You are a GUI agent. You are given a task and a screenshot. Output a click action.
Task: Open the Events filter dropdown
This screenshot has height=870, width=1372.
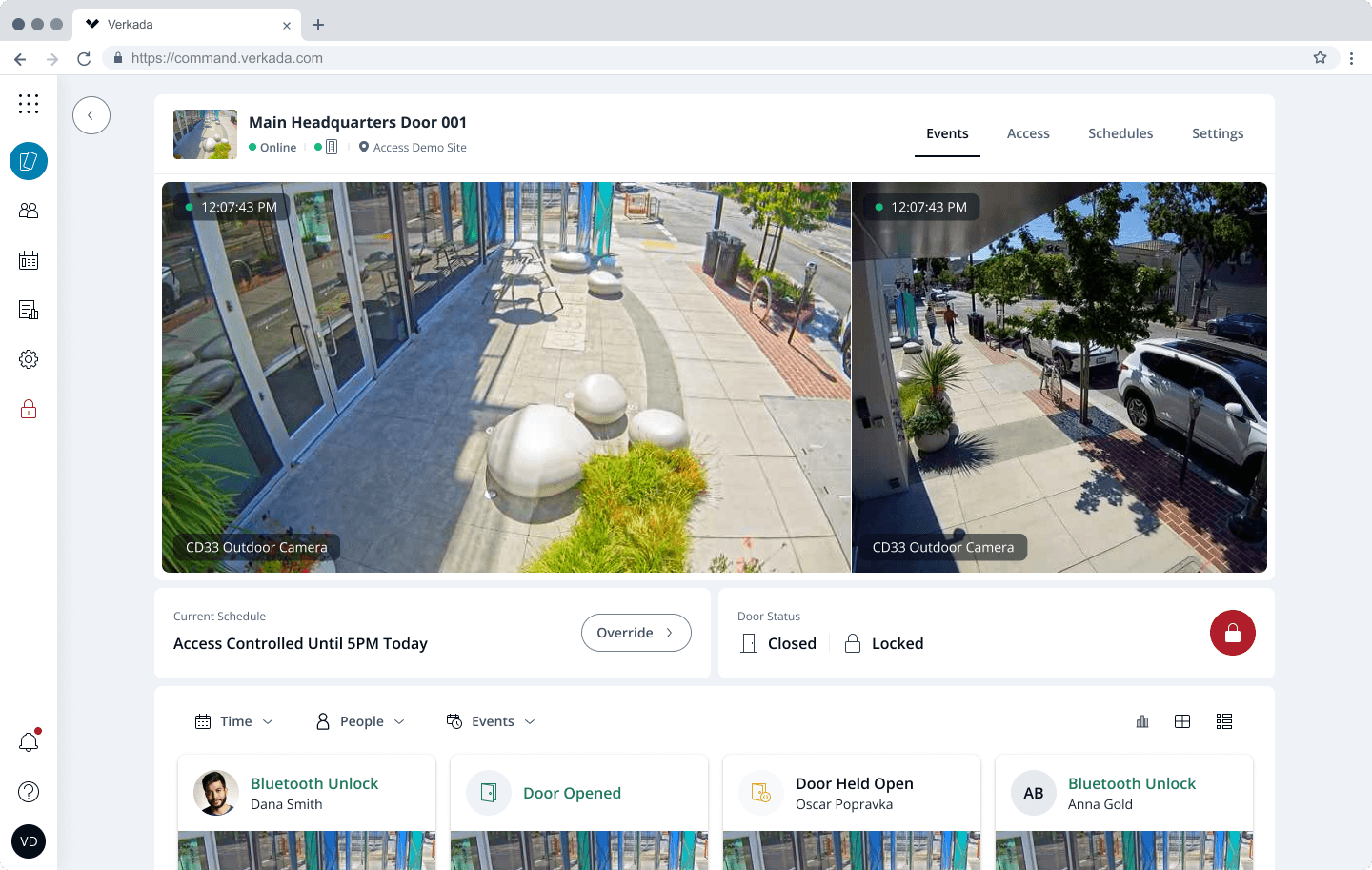[491, 721]
